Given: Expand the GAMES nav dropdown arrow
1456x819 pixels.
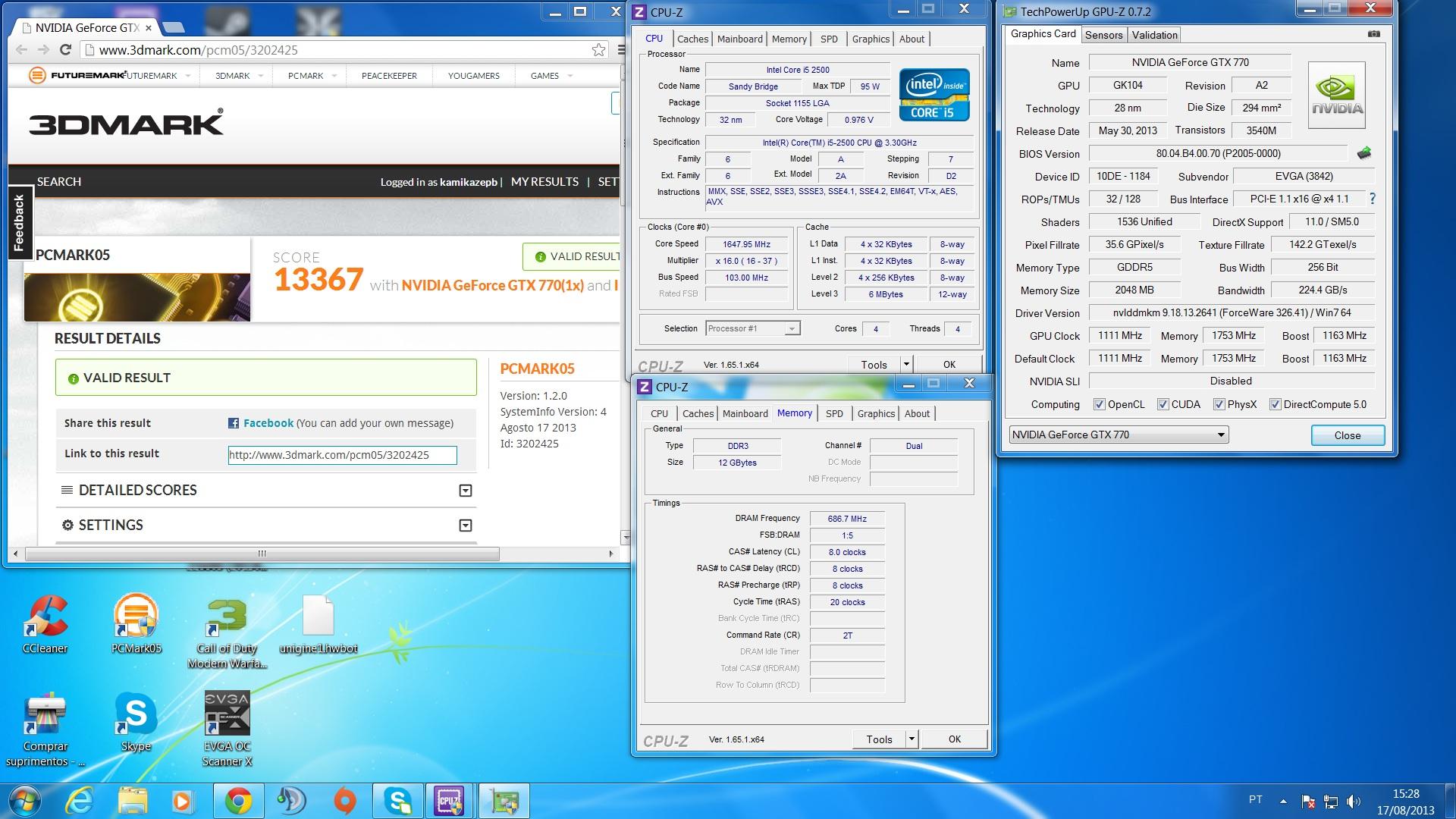Looking at the screenshot, I should tap(570, 76).
